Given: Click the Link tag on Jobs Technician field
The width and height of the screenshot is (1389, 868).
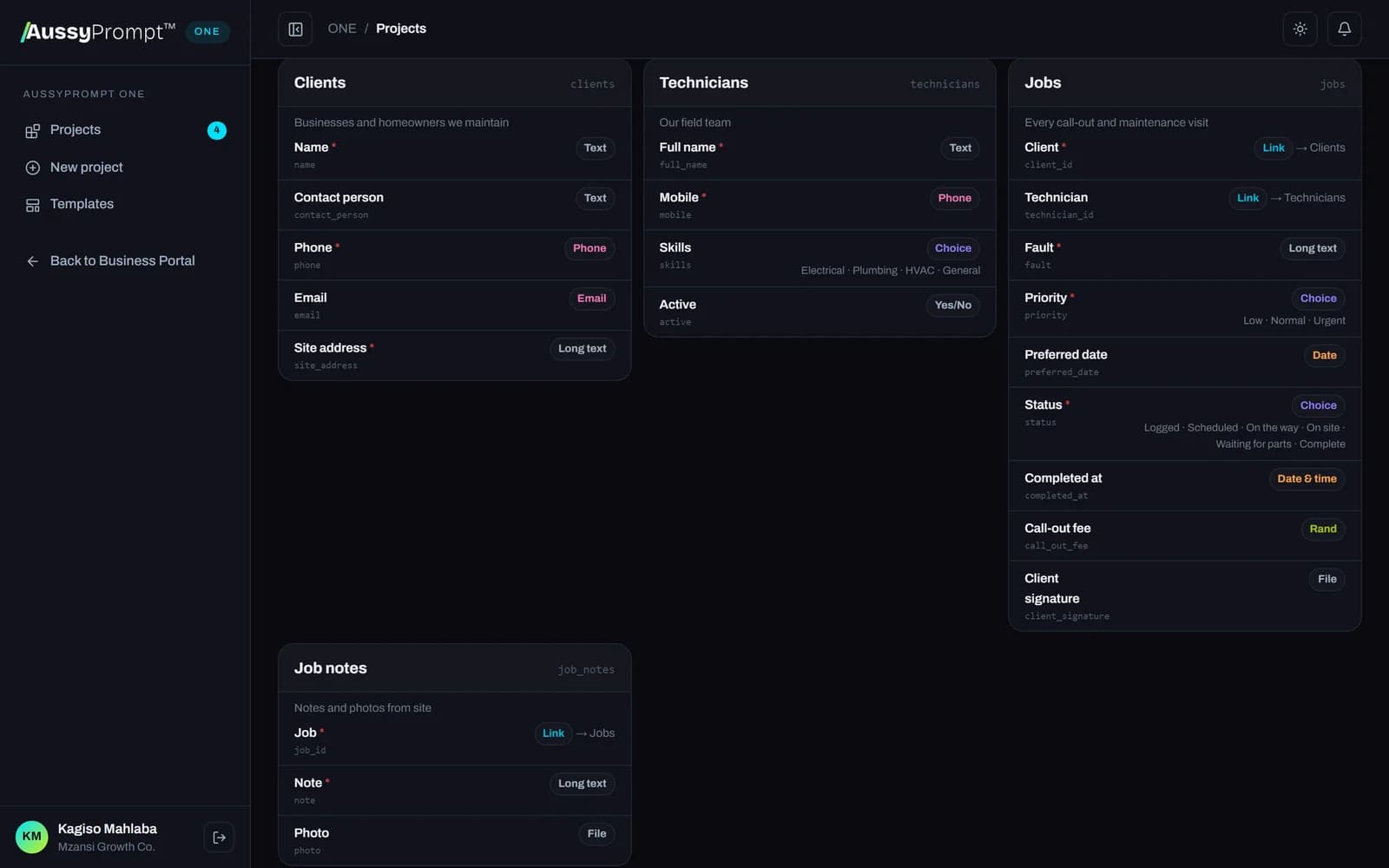Looking at the screenshot, I should pos(1247,199).
